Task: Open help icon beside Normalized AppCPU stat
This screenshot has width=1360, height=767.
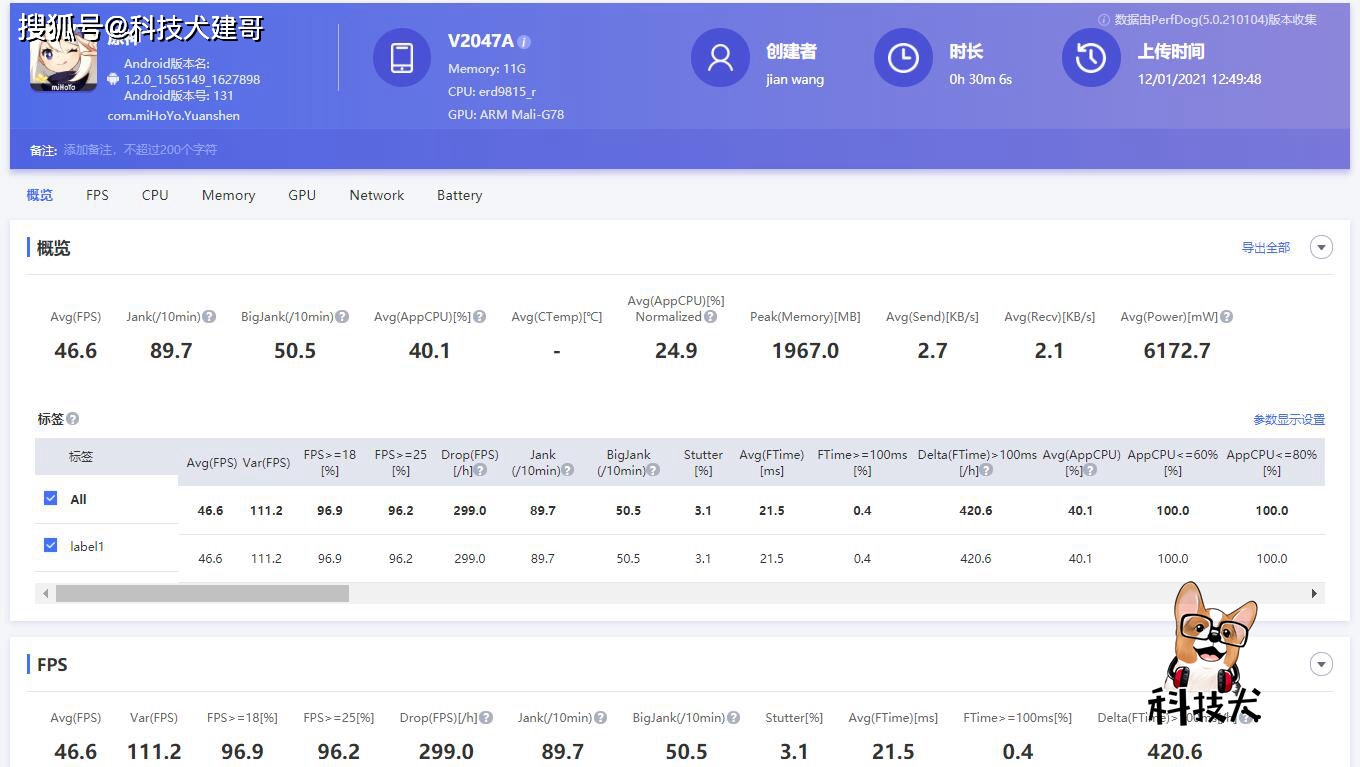Action: point(710,317)
